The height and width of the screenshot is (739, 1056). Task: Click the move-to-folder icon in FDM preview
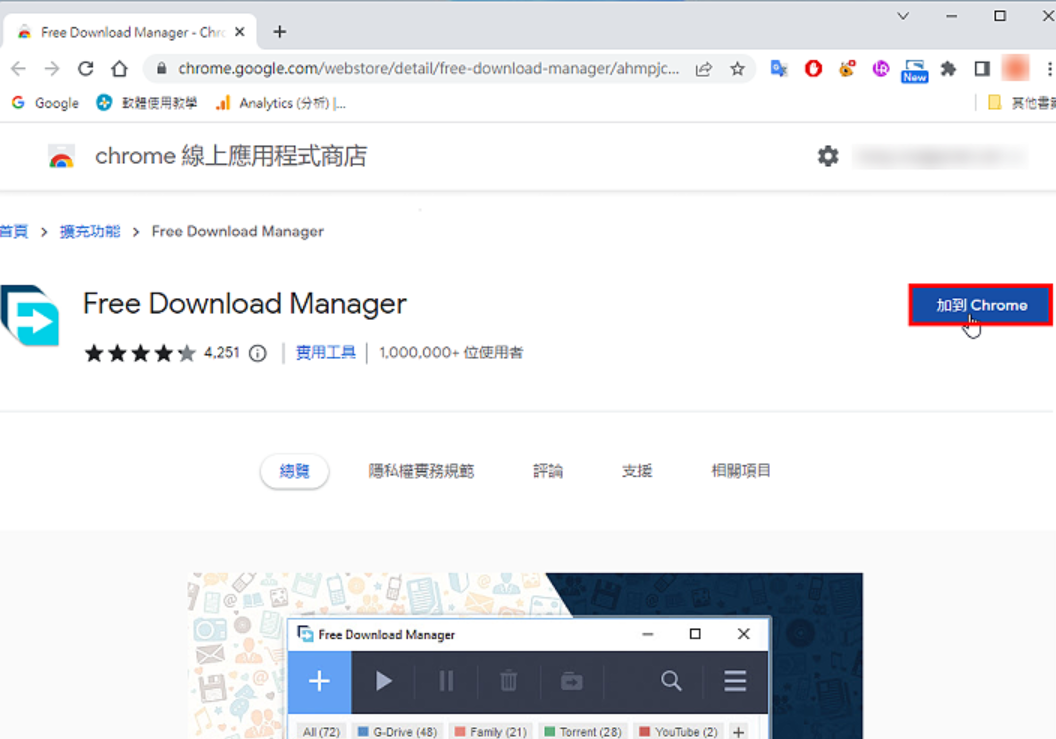coord(572,682)
